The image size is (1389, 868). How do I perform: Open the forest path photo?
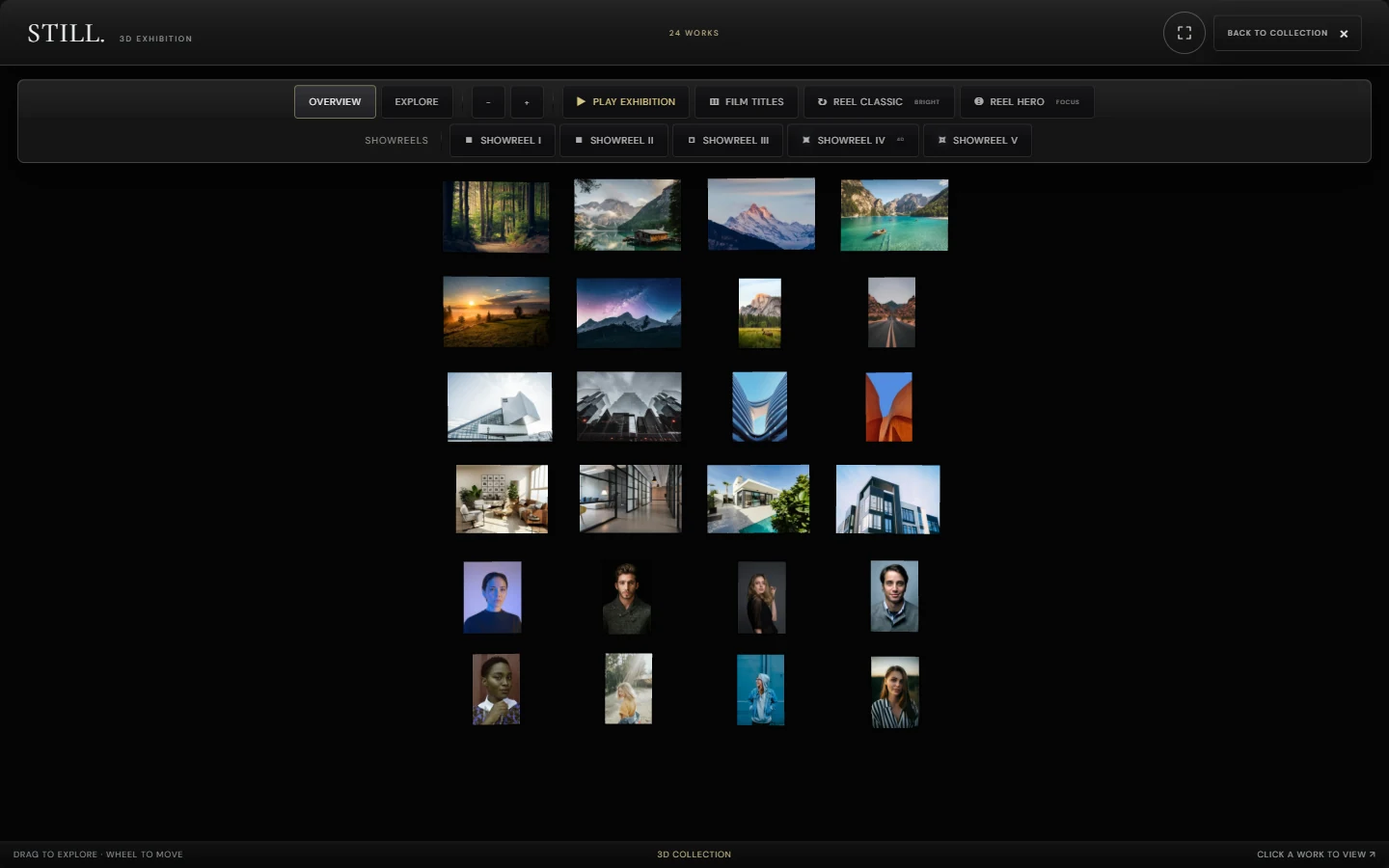coord(496,216)
